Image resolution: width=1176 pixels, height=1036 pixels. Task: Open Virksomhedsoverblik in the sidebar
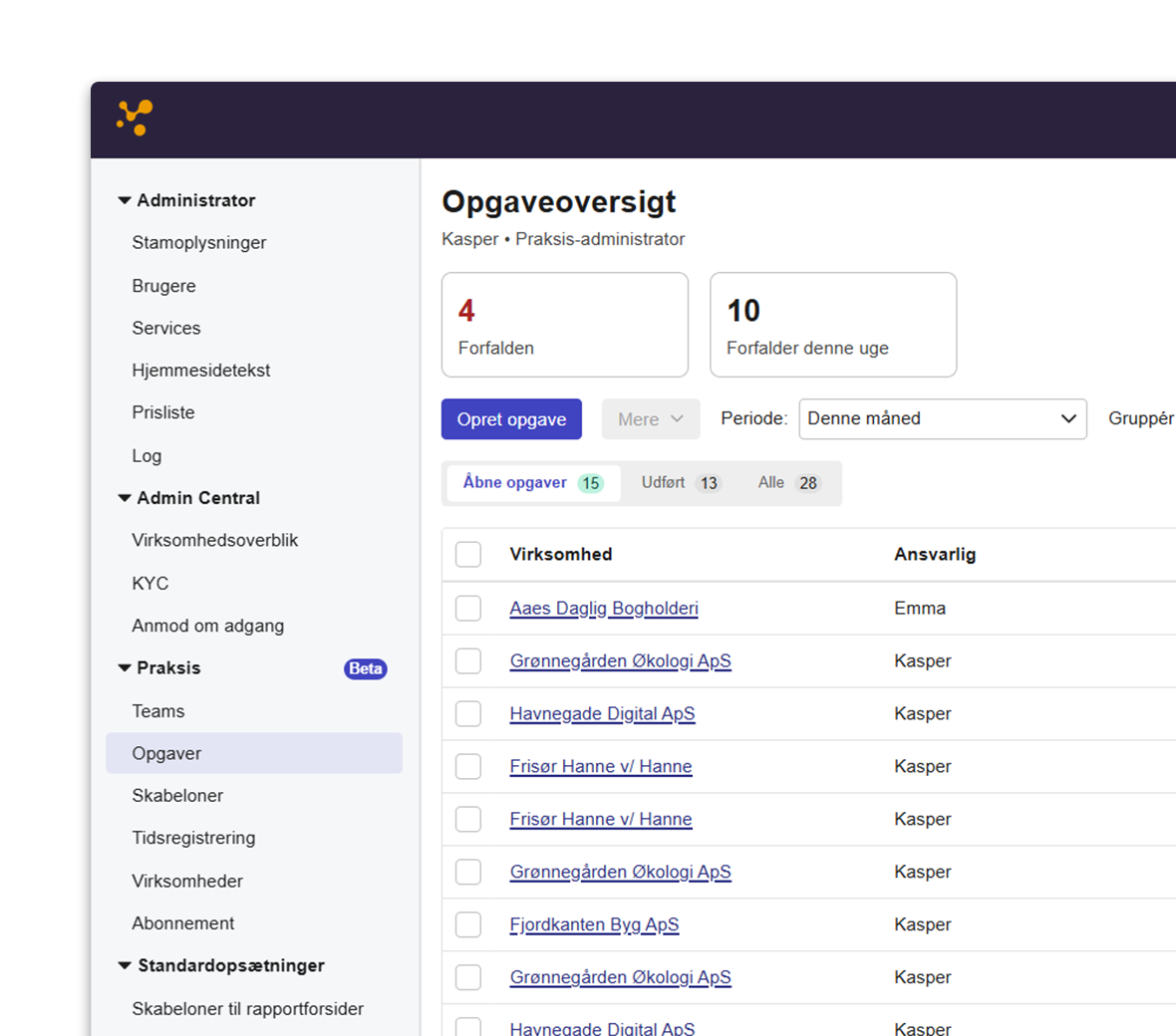pyautogui.click(x=214, y=541)
